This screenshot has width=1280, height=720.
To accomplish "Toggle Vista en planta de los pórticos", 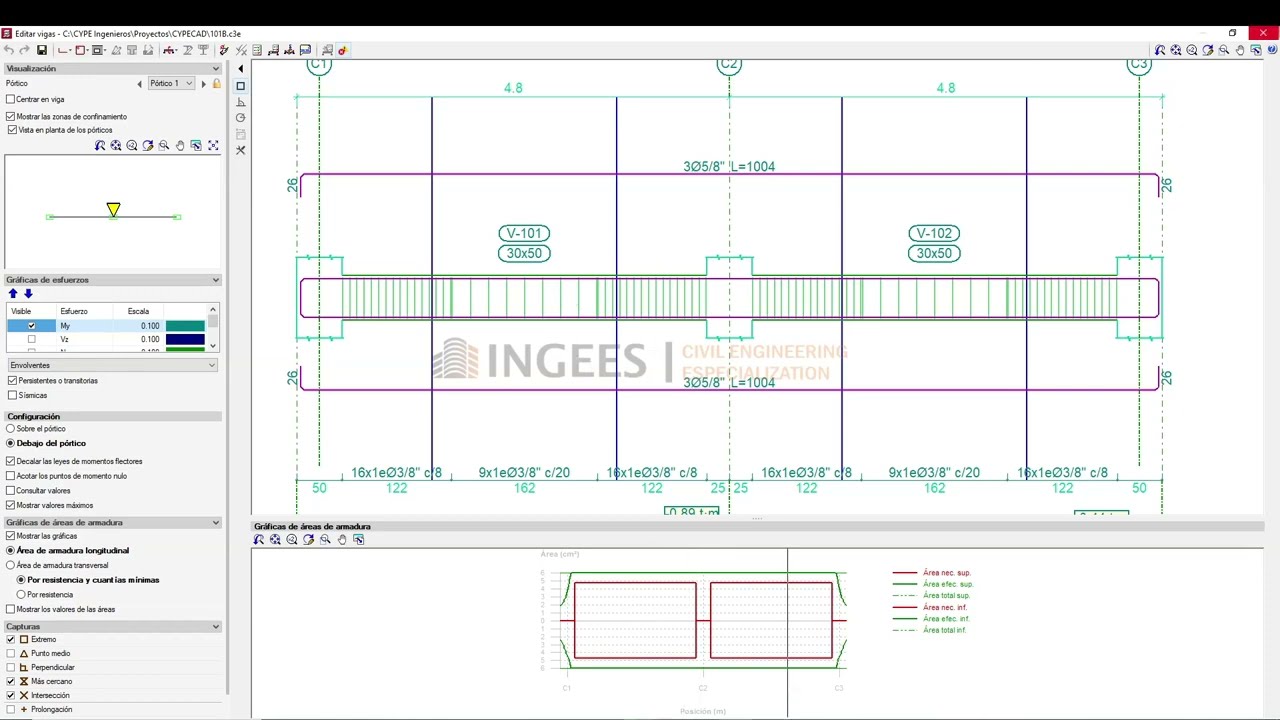I will click(11, 130).
